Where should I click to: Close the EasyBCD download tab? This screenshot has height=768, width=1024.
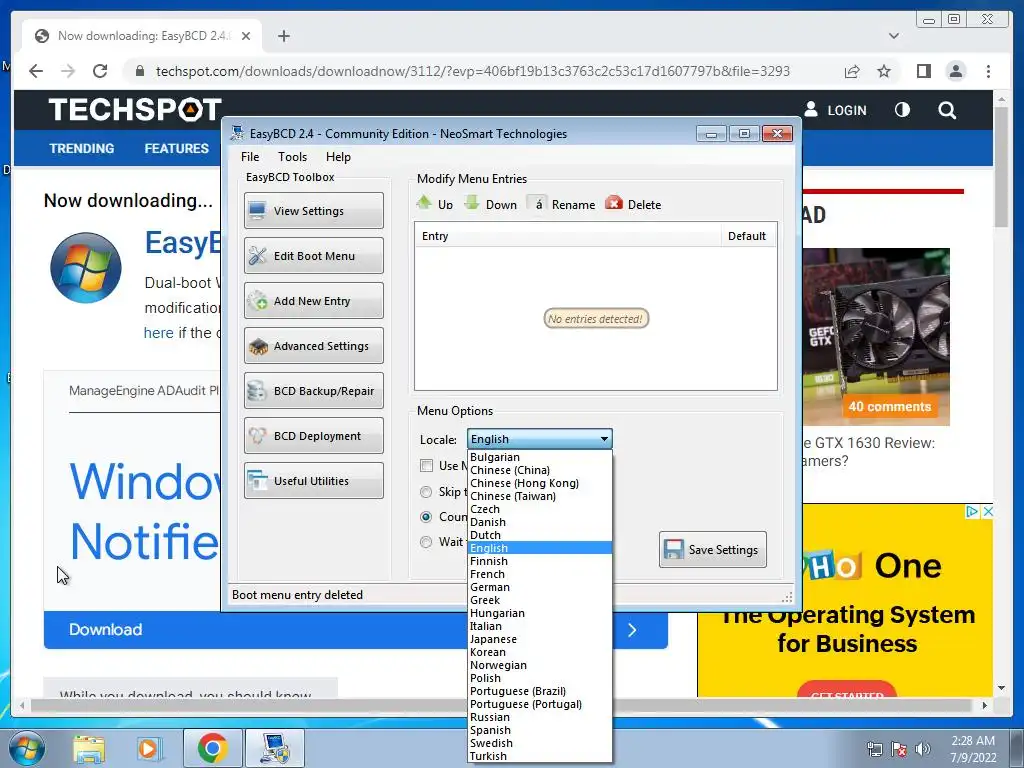coord(246,36)
